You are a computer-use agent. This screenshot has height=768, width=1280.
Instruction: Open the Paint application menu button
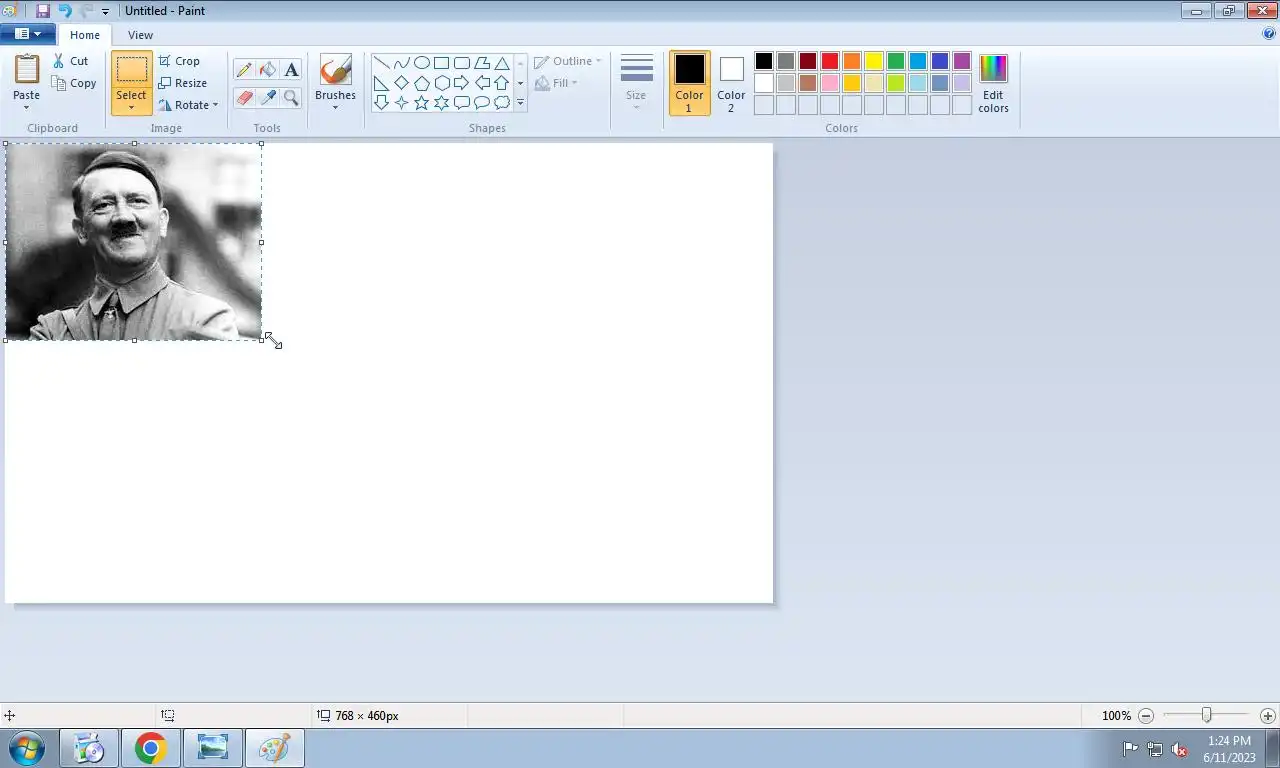click(28, 33)
